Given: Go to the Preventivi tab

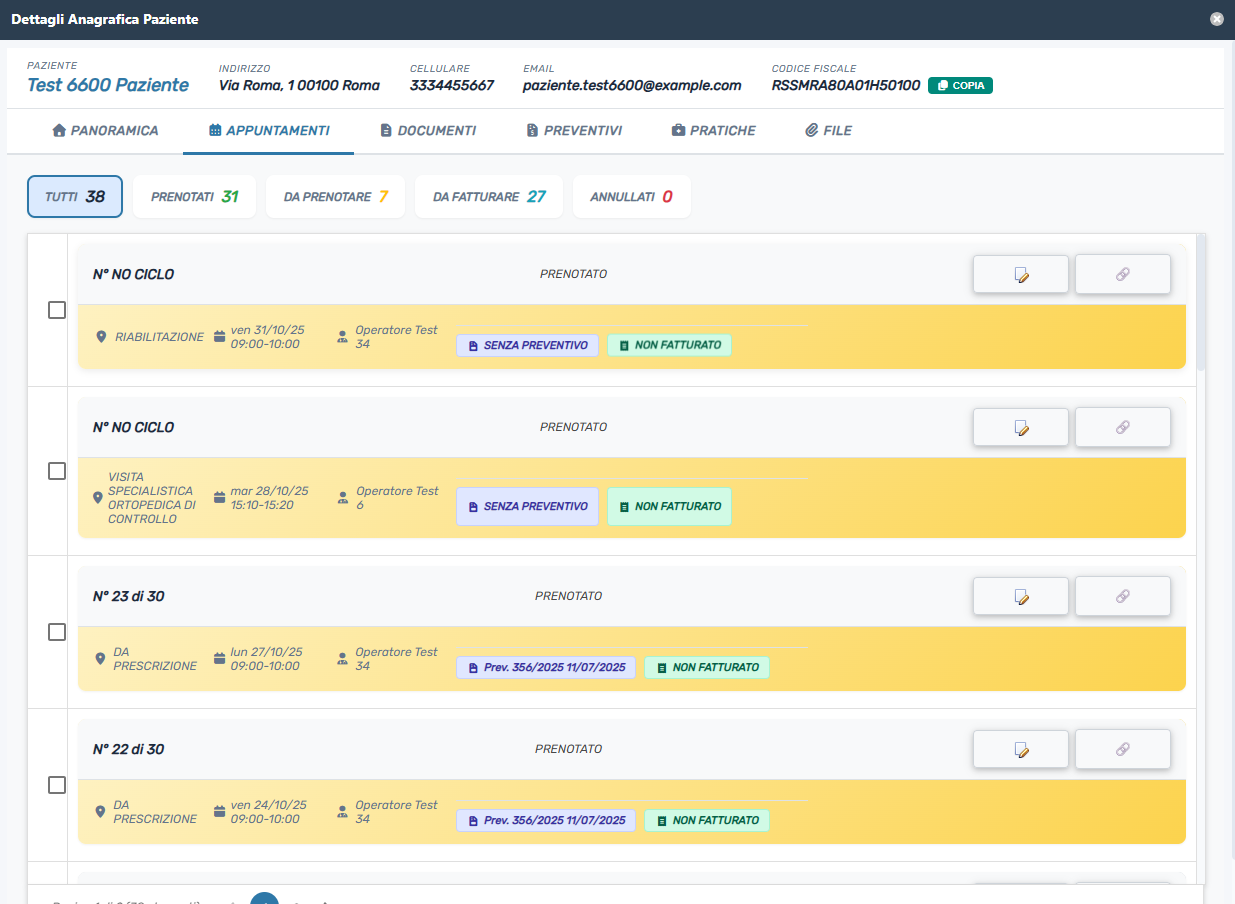Looking at the screenshot, I should click(x=574, y=130).
